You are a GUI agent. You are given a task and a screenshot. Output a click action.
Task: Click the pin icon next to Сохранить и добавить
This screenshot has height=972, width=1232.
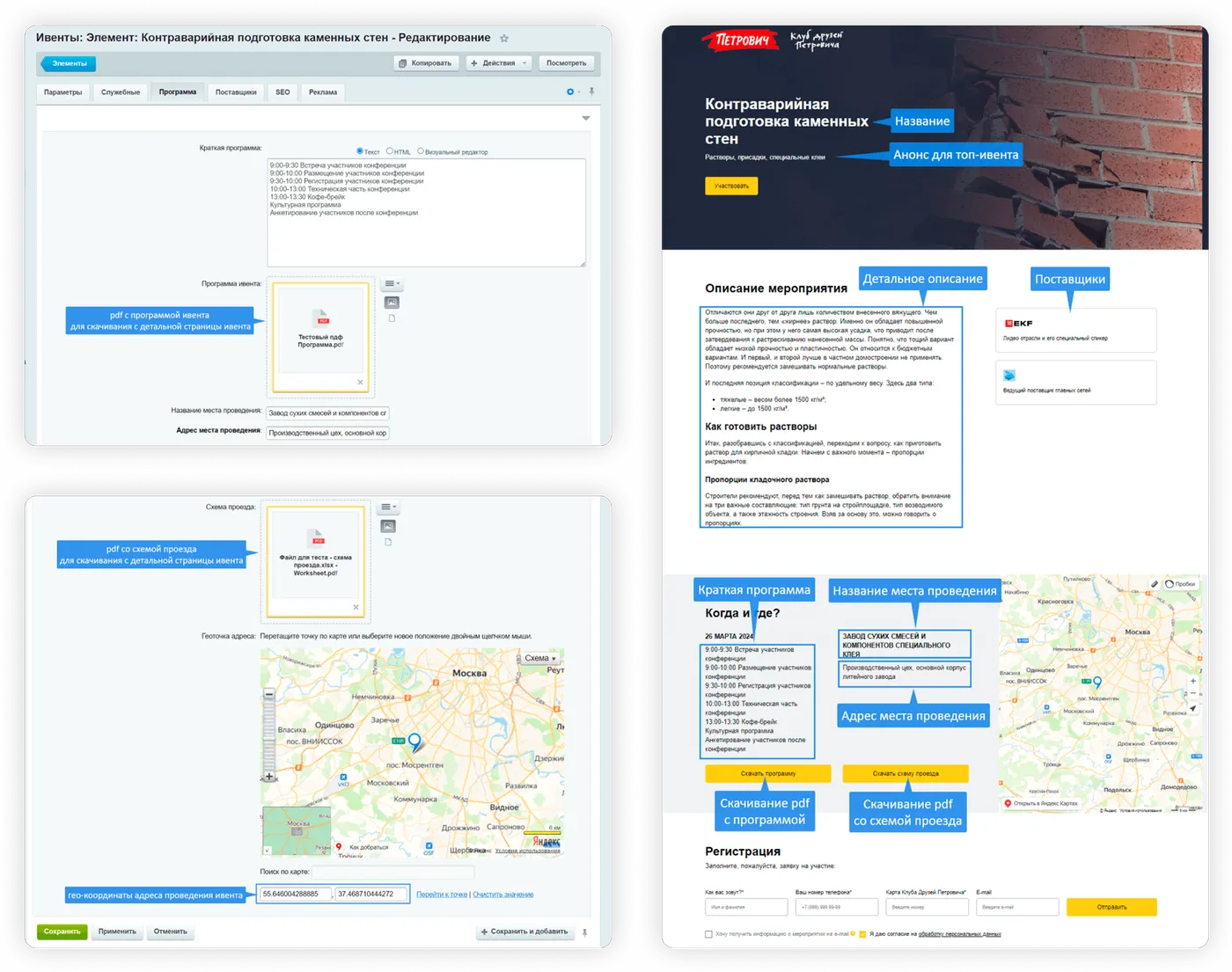click(x=584, y=932)
